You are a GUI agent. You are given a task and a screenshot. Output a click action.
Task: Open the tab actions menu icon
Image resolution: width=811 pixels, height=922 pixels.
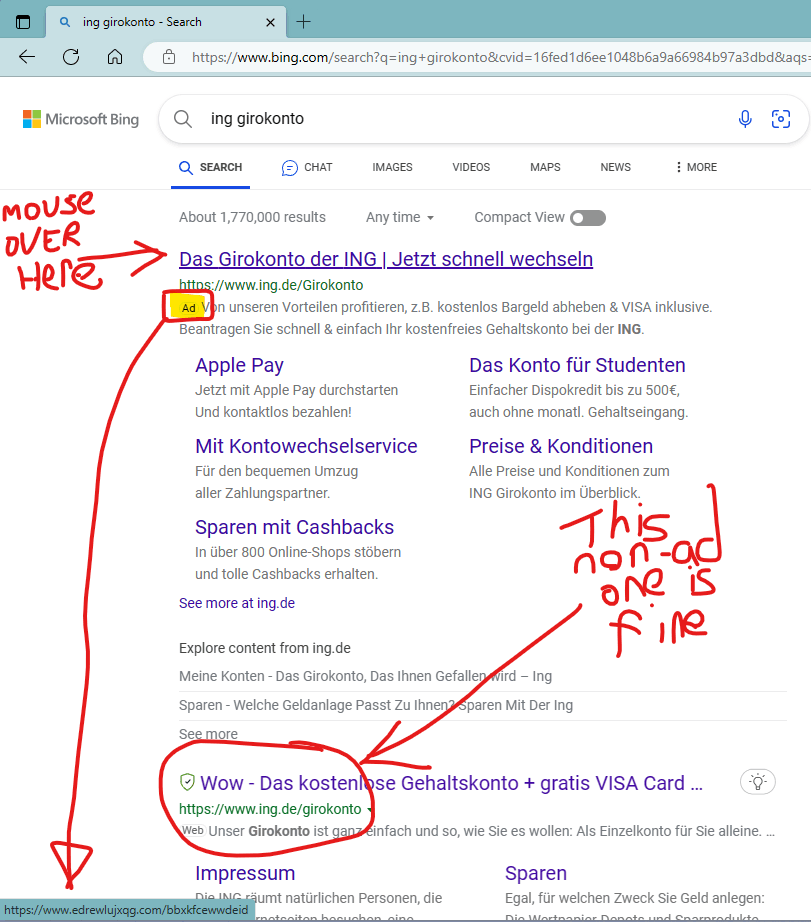click(x=23, y=22)
